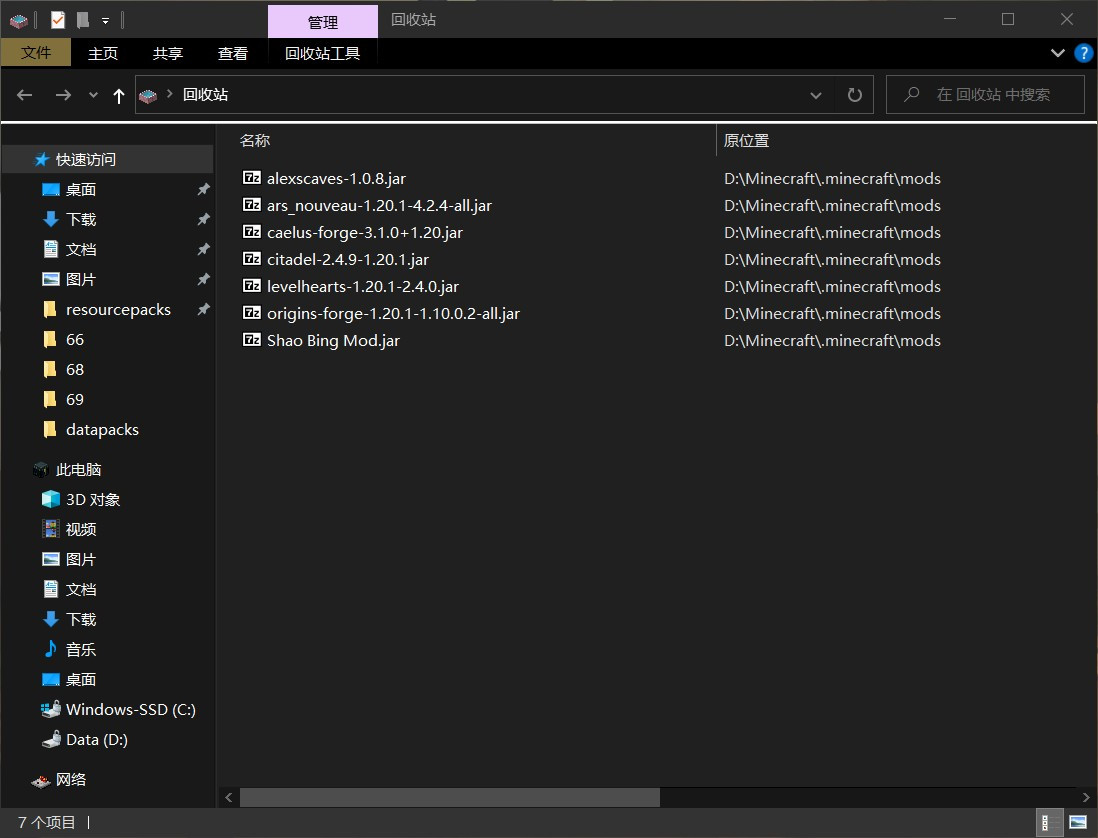Open the 3D 对象 folder
Viewport: 1098px width, 838px height.
[x=93, y=500]
